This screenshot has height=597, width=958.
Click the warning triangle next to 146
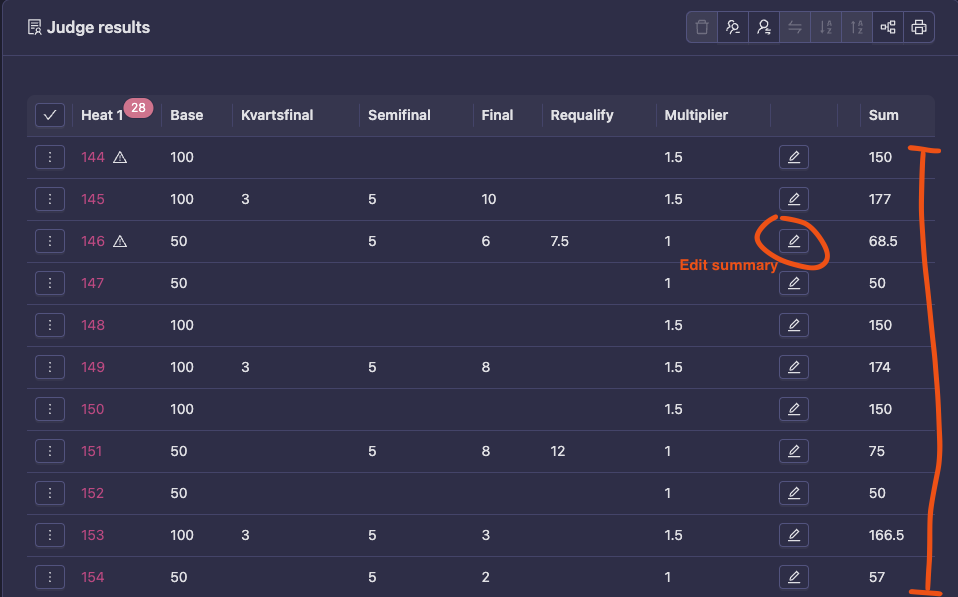pos(120,241)
